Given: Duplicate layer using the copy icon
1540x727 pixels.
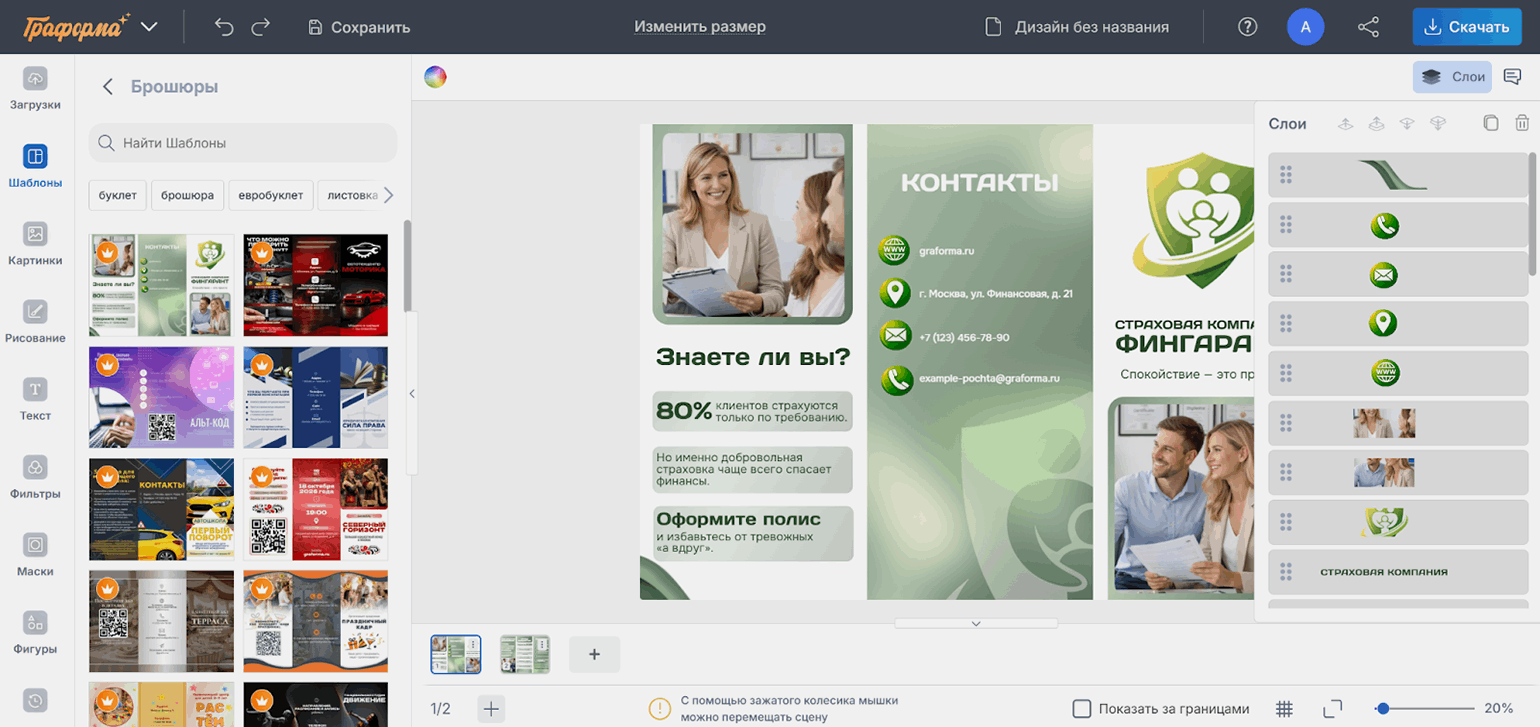Looking at the screenshot, I should 1490,123.
